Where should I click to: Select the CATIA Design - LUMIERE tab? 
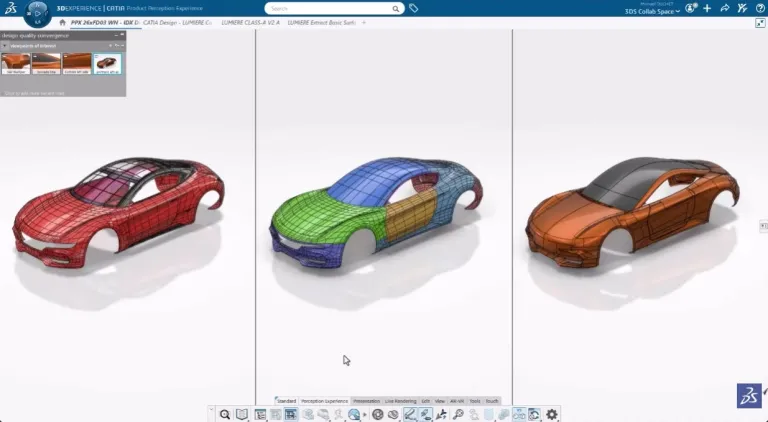(177, 23)
